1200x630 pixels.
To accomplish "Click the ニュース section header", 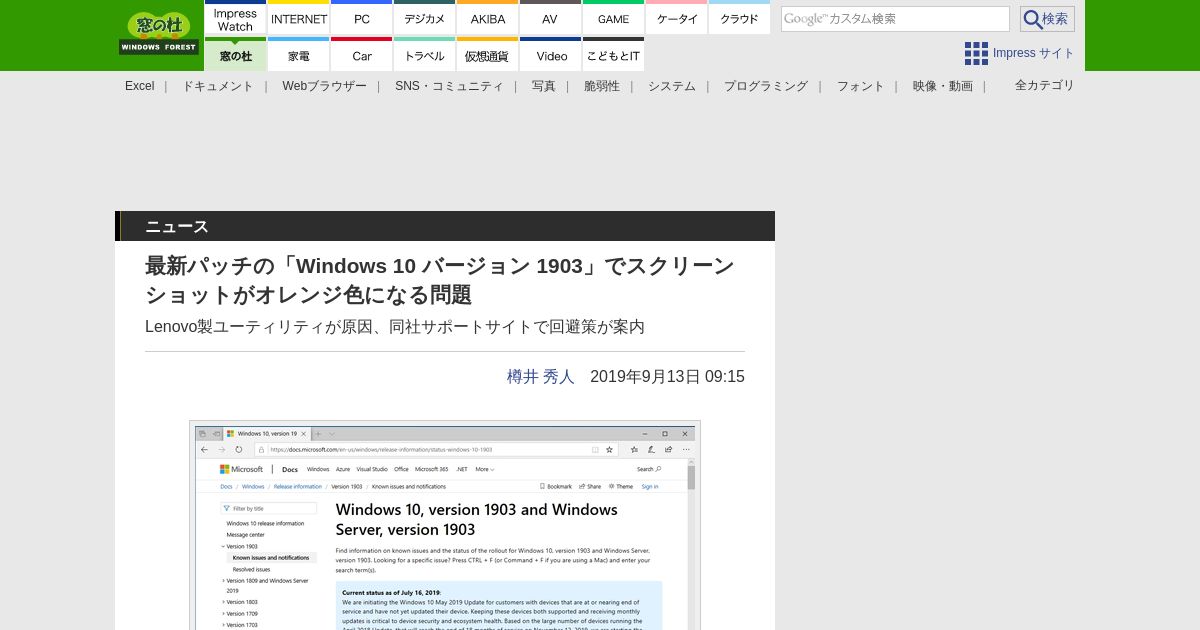I will (445, 226).
